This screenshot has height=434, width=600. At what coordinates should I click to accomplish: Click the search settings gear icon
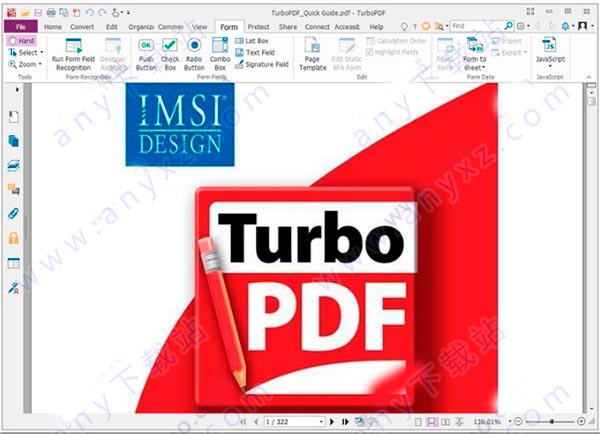pyautogui.click(x=520, y=26)
